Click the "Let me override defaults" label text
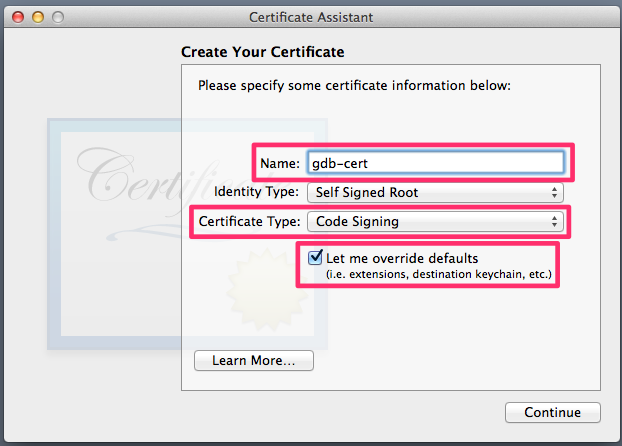The width and height of the screenshot is (622, 446). 402,258
